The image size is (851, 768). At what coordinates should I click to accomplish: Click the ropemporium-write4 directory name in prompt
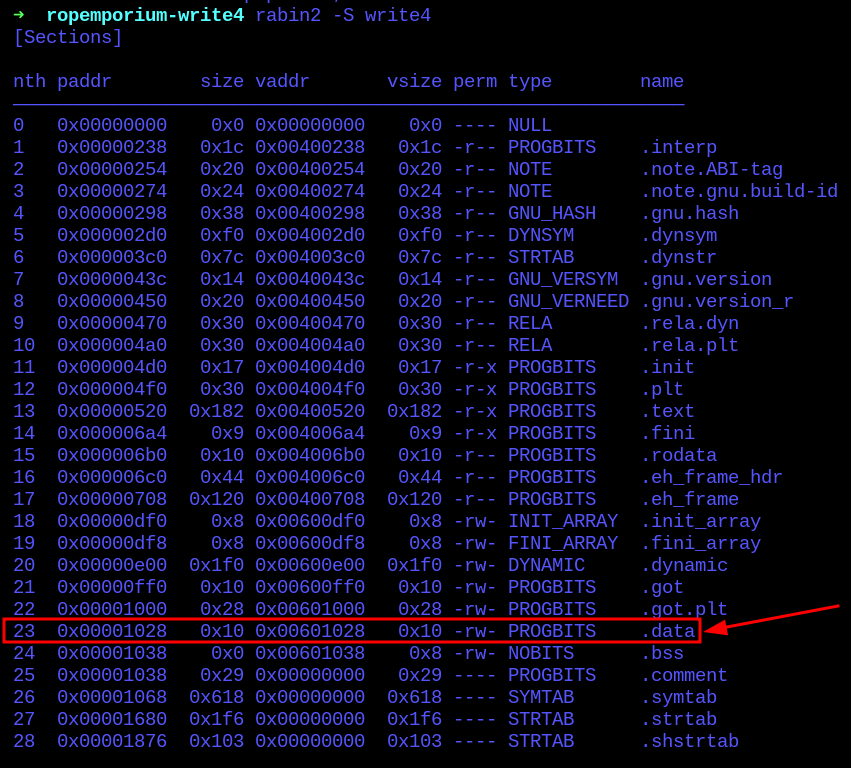pos(145,15)
